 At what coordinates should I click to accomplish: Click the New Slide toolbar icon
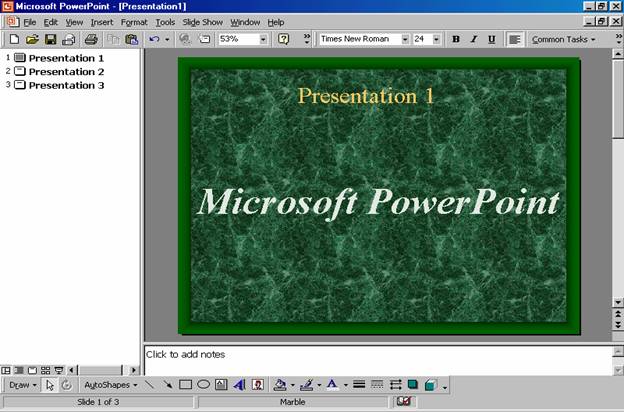coord(204,39)
